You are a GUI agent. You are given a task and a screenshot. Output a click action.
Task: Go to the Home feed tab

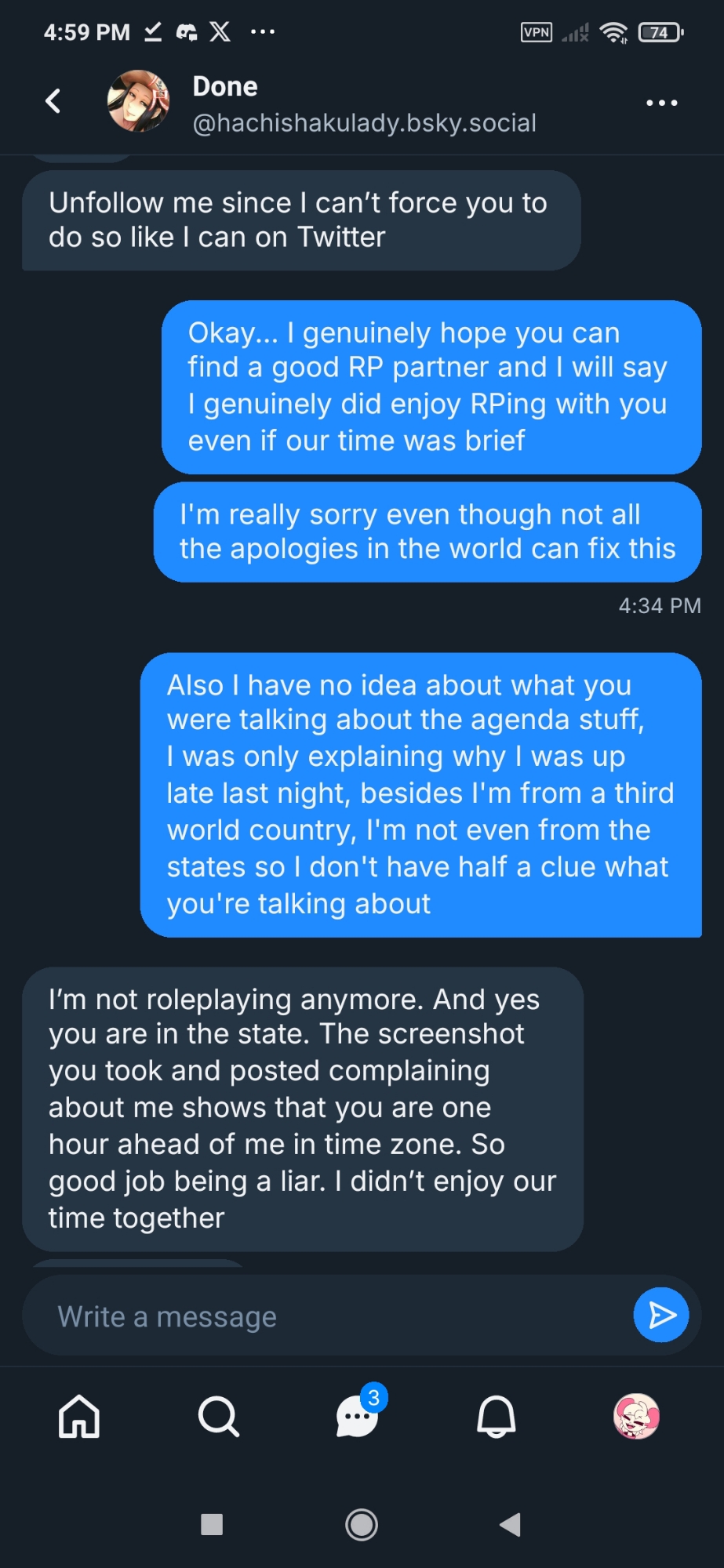(x=79, y=1417)
